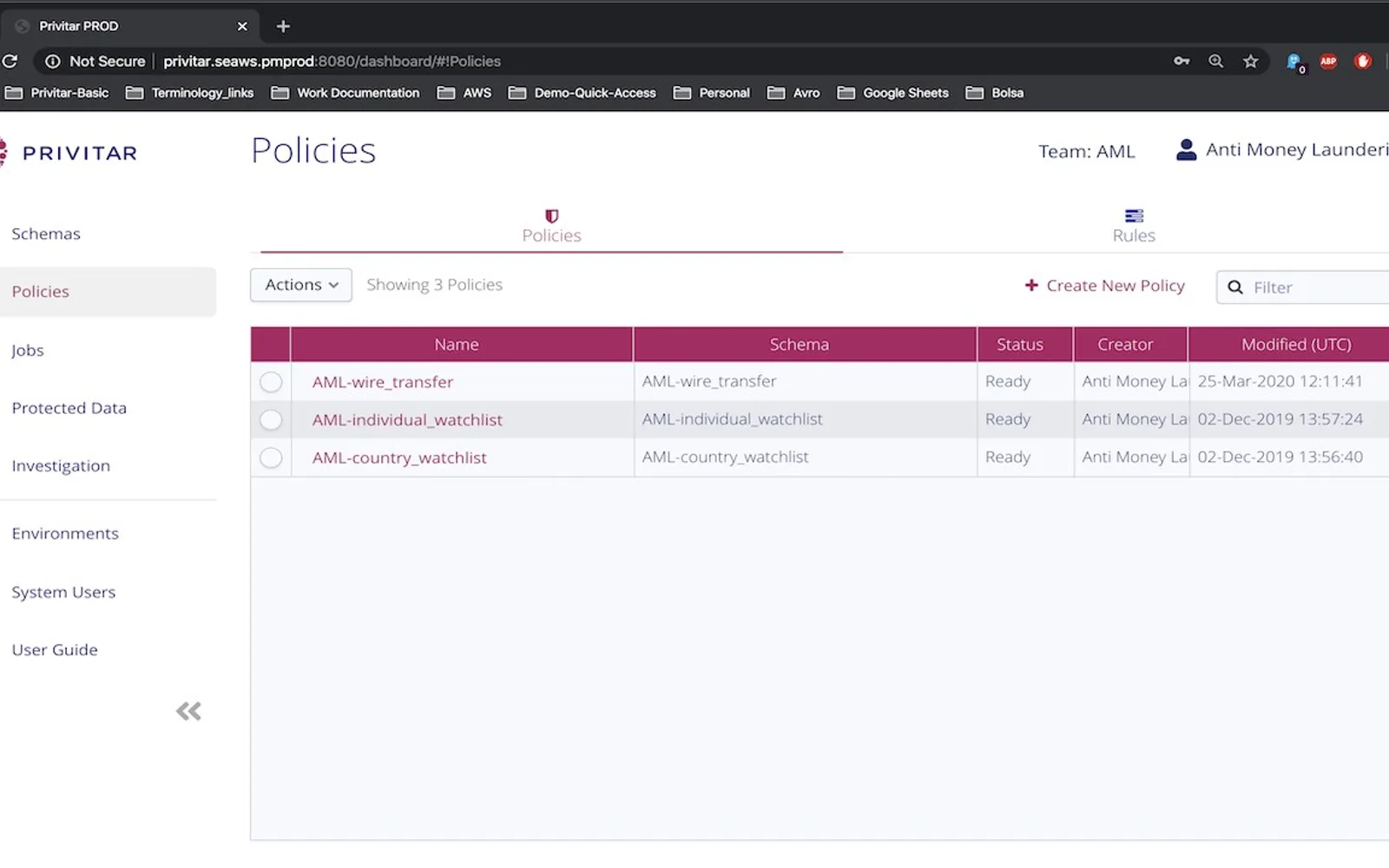Open Jobs in the sidebar
Viewport: 1389px width, 868px height.
coord(28,351)
